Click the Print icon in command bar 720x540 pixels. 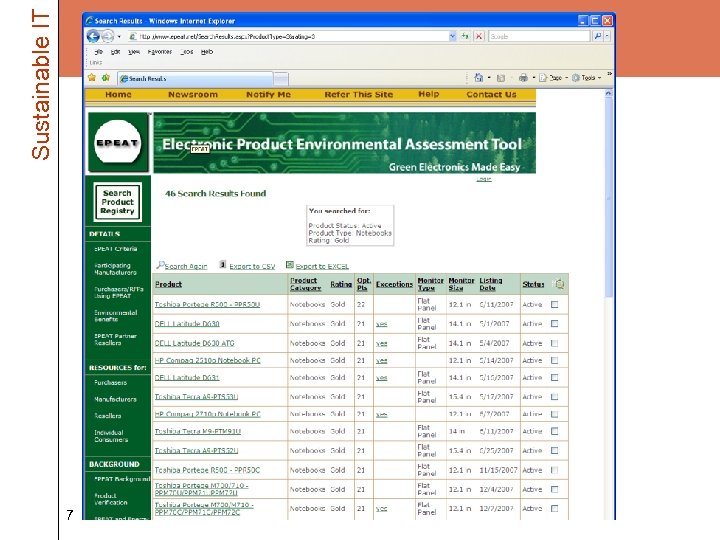(x=523, y=78)
